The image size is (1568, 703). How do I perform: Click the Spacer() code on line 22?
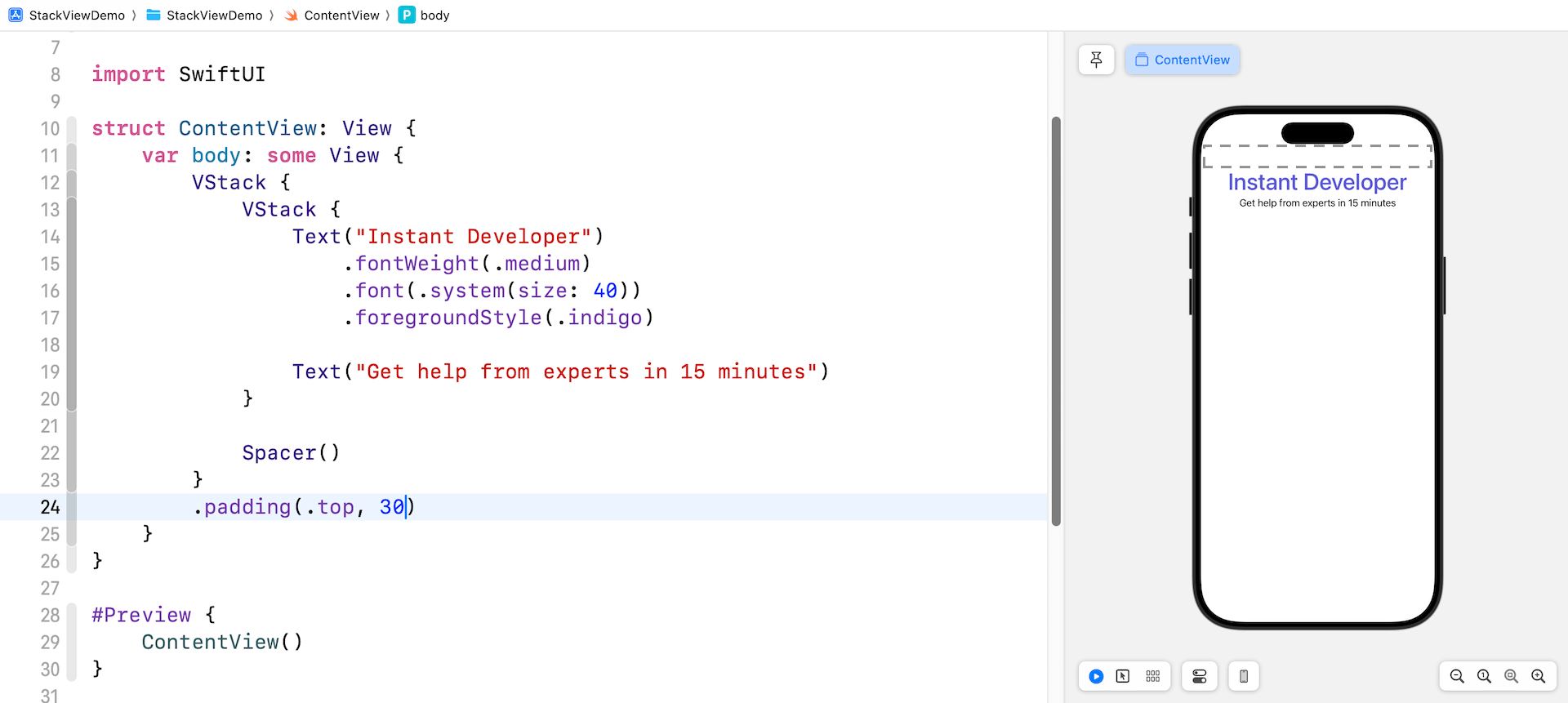click(x=291, y=453)
